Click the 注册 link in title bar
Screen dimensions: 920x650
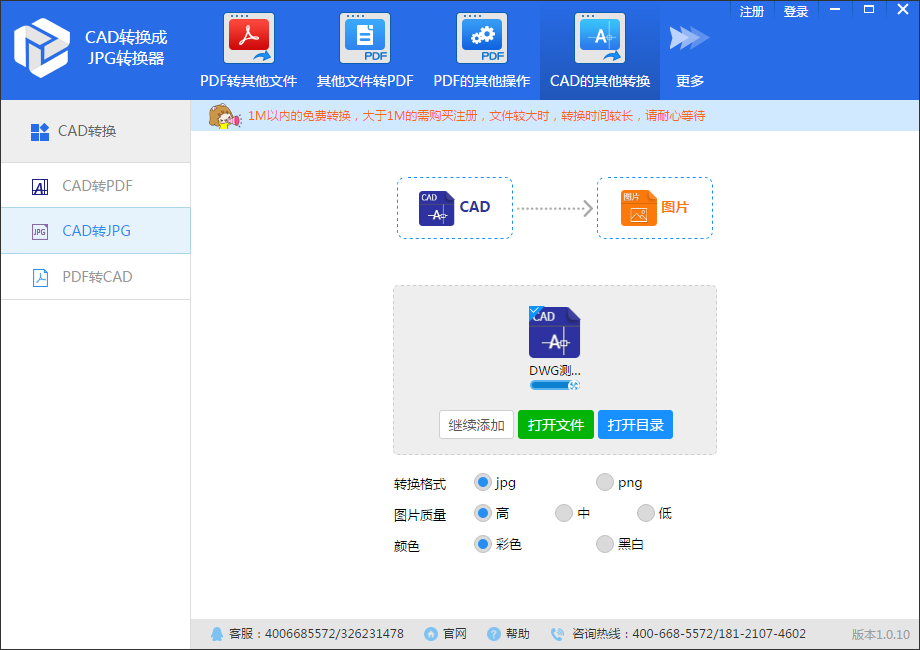(x=752, y=12)
